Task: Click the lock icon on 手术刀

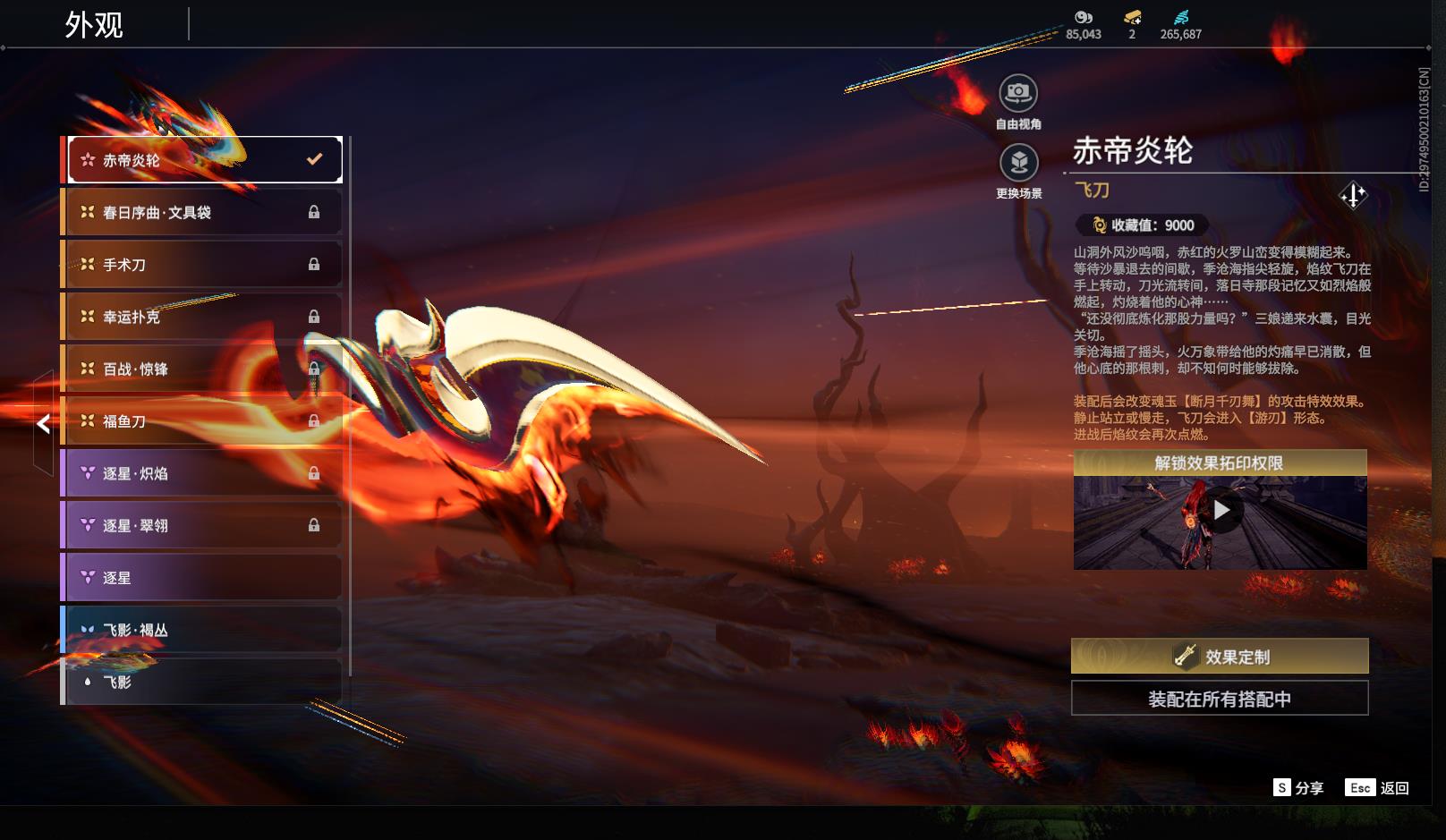Action: (315, 264)
